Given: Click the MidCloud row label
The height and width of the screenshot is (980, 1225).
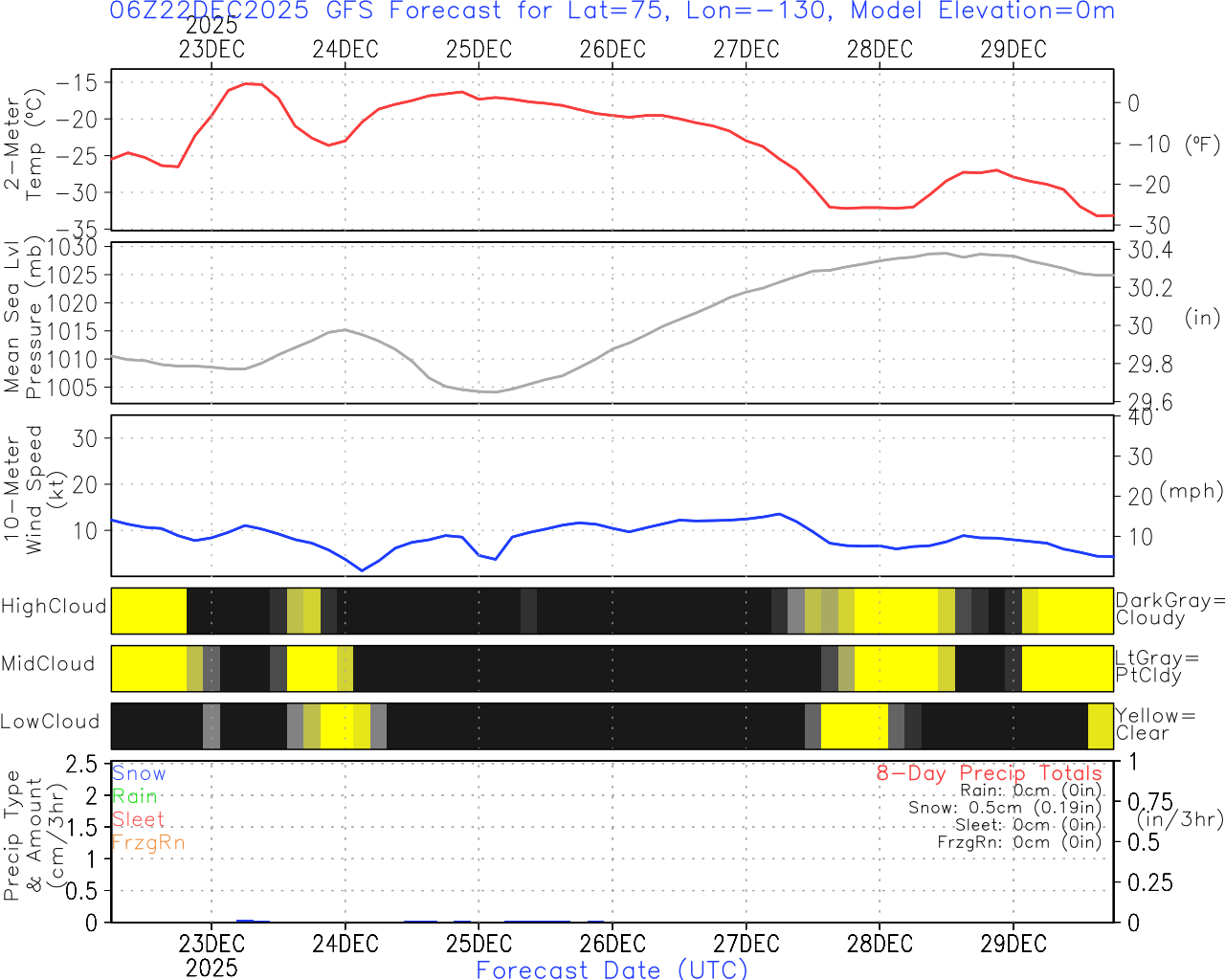Looking at the screenshot, I should point(48,664).
